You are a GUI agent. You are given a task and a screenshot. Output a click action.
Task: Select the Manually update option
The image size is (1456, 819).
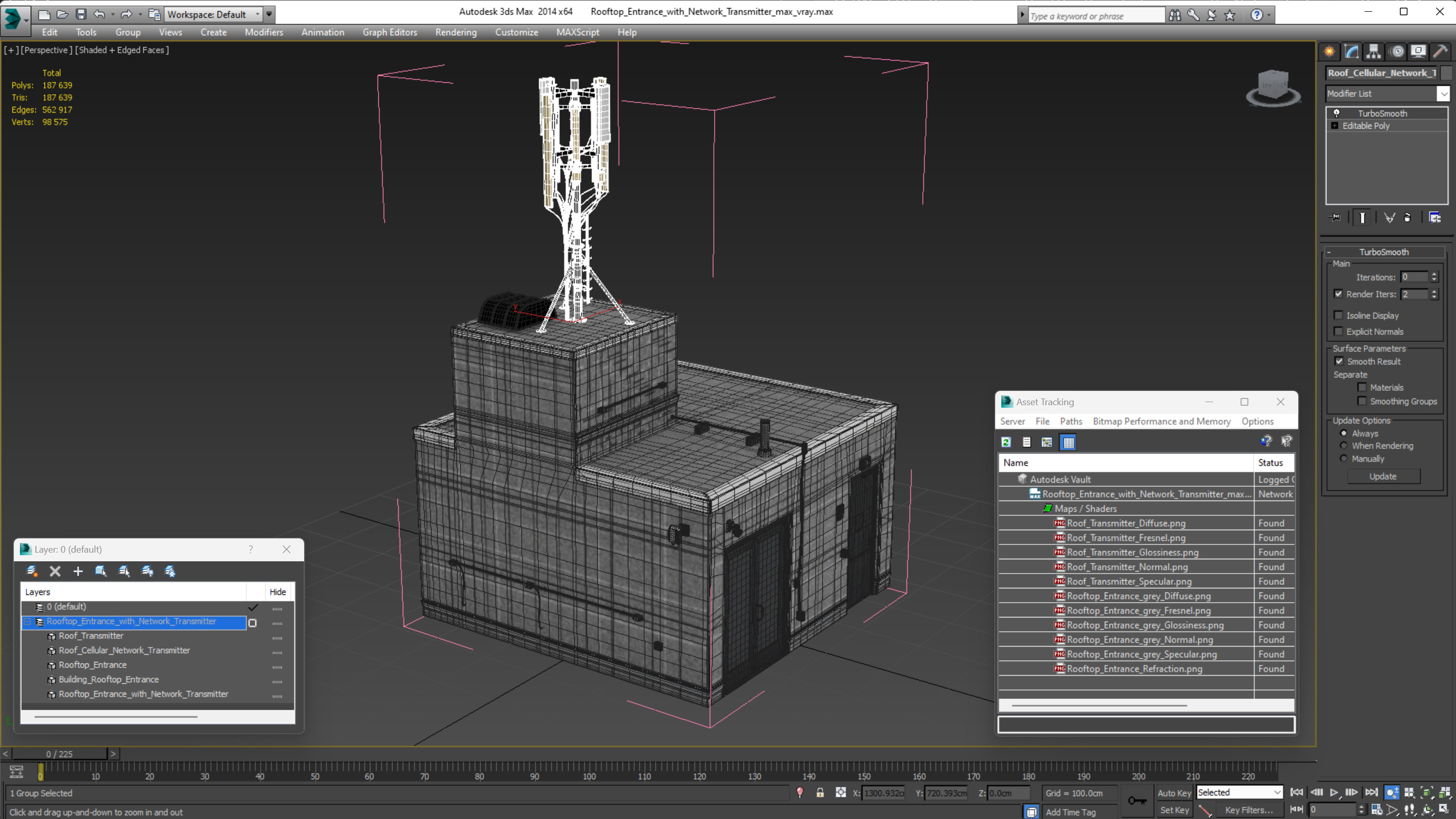pyautogui.click(x=1344, y=458)
